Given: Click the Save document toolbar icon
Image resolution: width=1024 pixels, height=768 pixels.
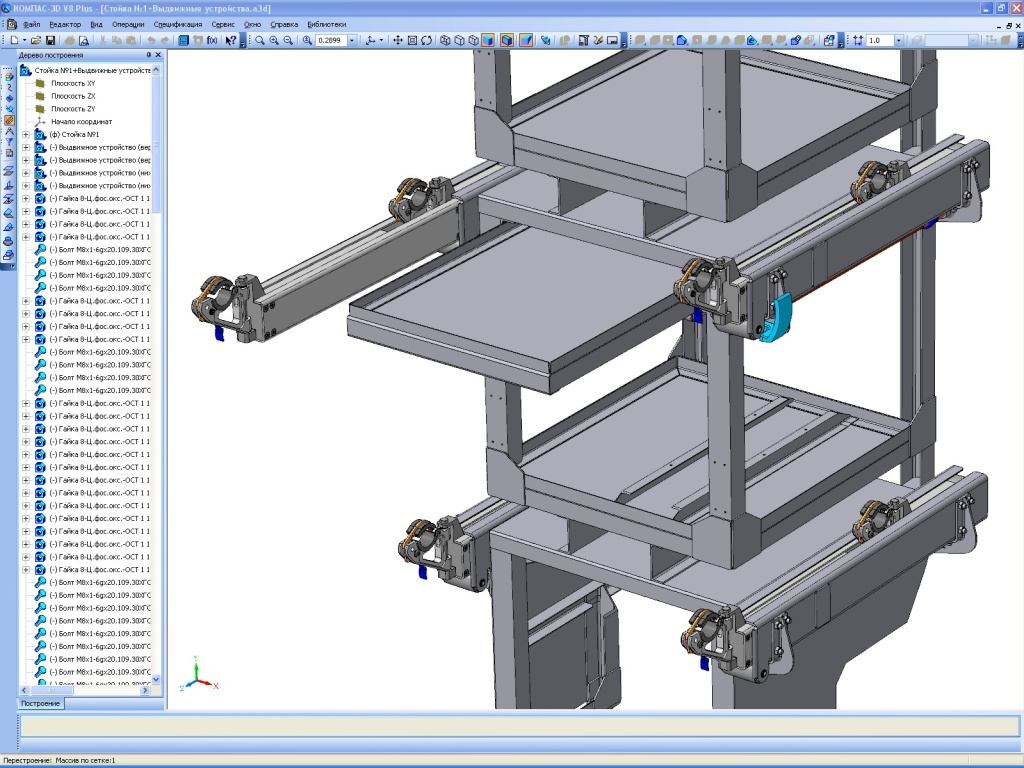Looking at the screenshot, I should point(50,41).
